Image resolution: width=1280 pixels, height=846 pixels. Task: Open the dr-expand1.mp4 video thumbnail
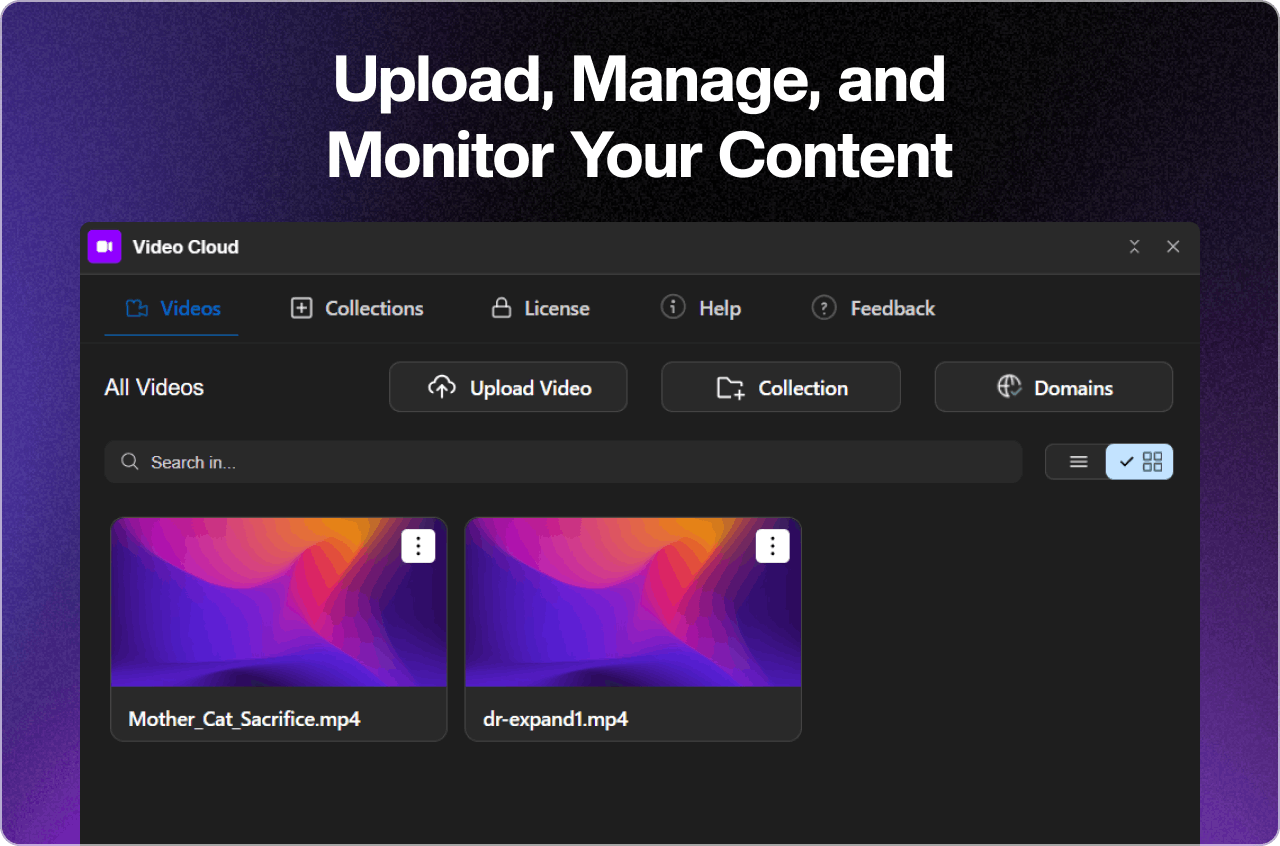(x=632, y=601)
